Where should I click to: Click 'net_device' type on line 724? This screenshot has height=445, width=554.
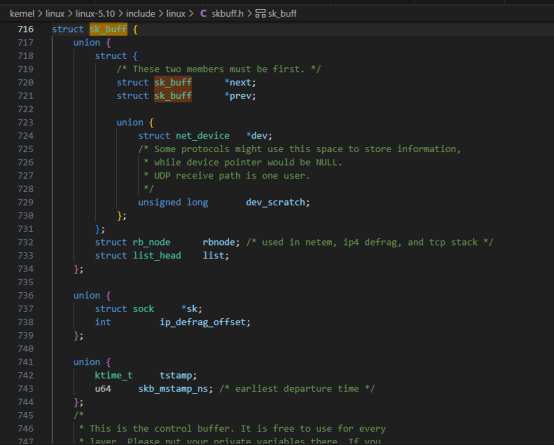pos(202,136)
